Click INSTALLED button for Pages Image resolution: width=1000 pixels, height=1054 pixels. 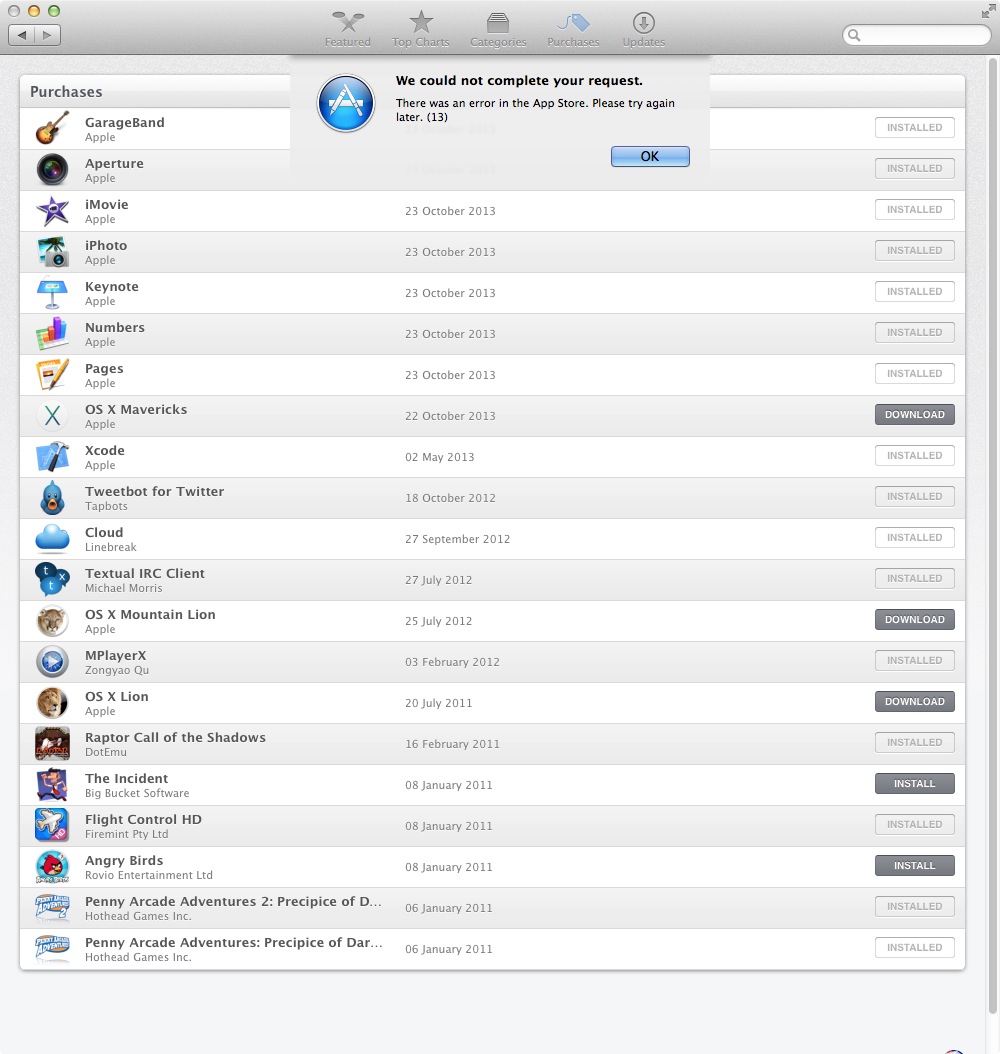click(x=915, y=374)
